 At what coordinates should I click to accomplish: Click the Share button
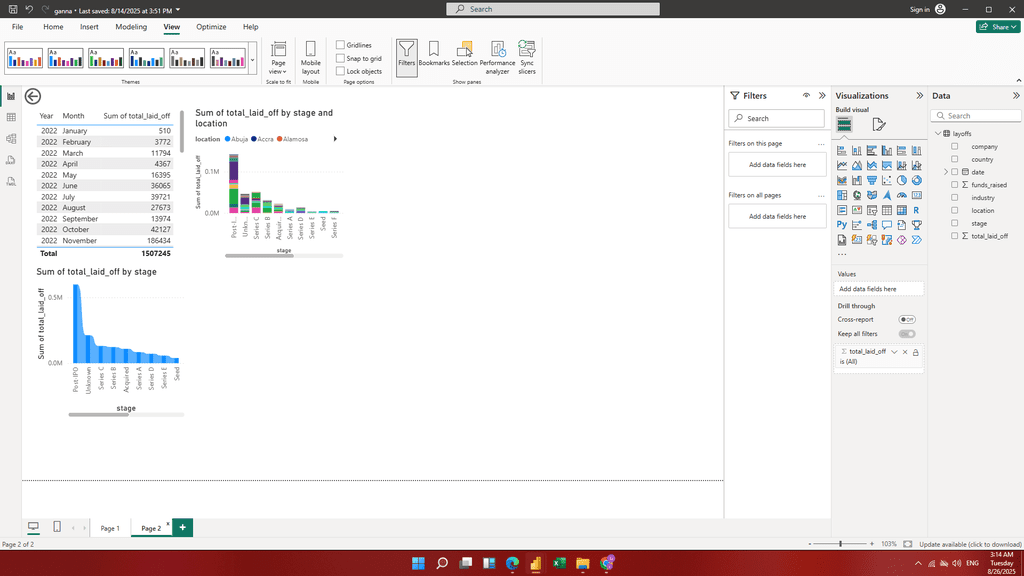[x=998, y=27]
